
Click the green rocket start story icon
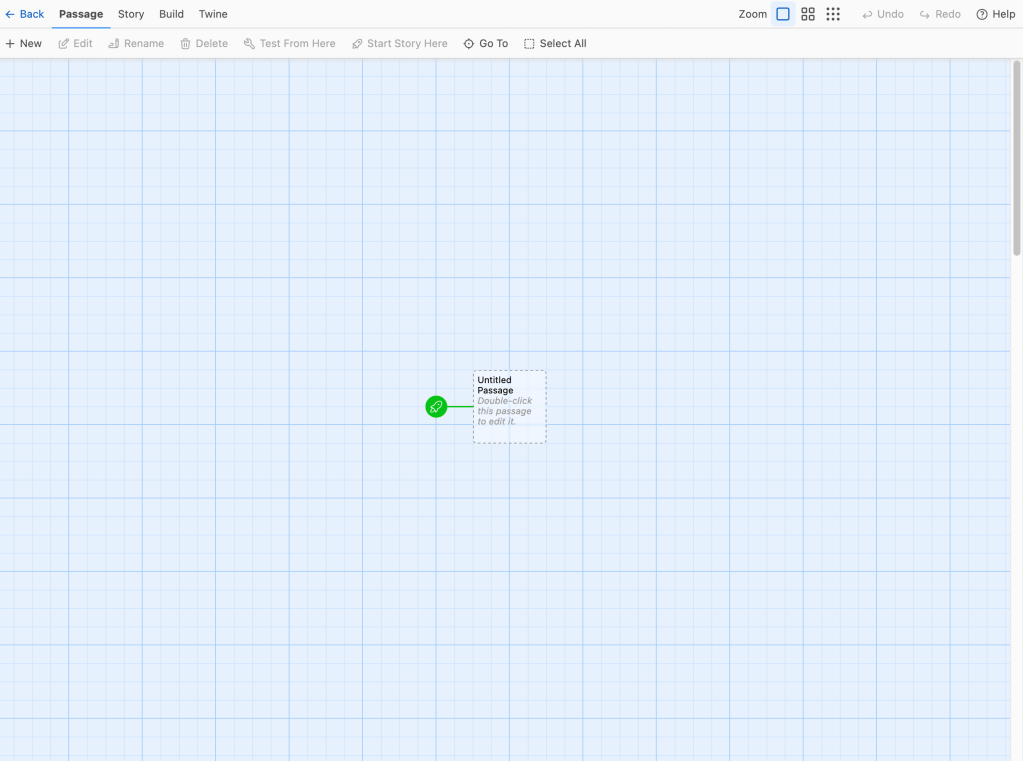tap(436, 407)
